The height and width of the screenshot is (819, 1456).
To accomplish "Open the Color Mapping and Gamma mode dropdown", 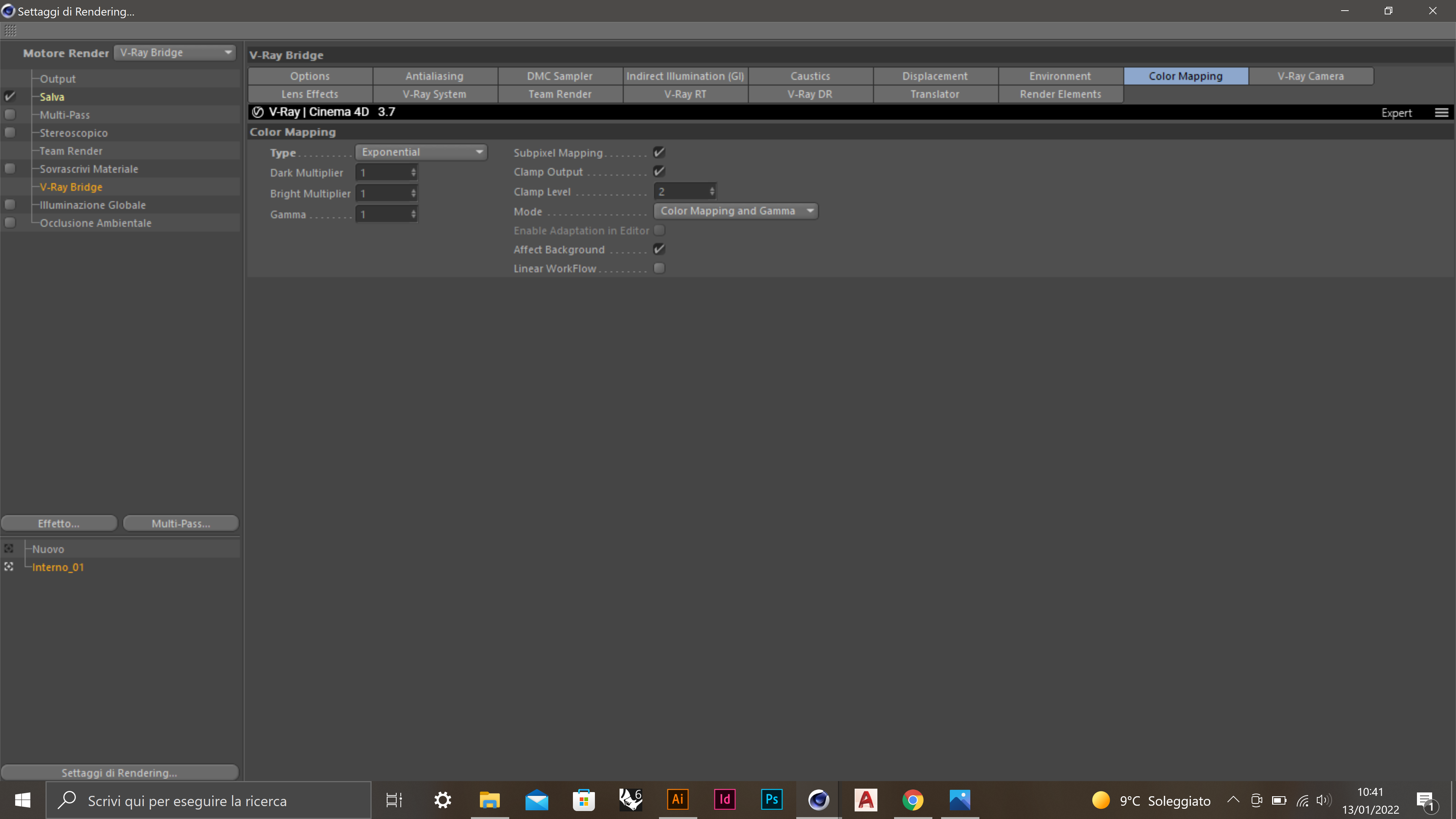I will coord(735,211).
